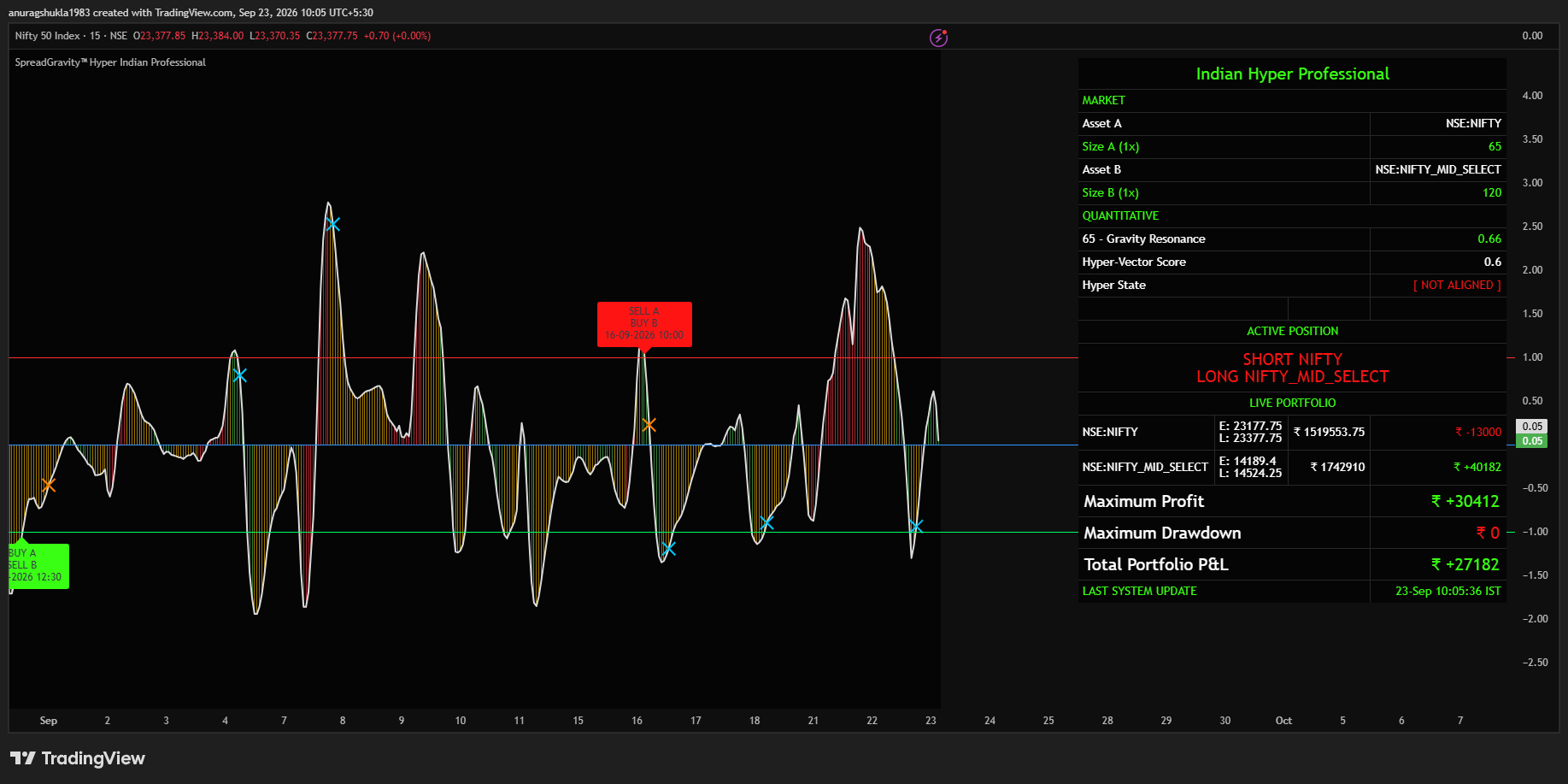
Task: Click the Hyper-Vector Score value 0.6
Action: point(1493,262)
